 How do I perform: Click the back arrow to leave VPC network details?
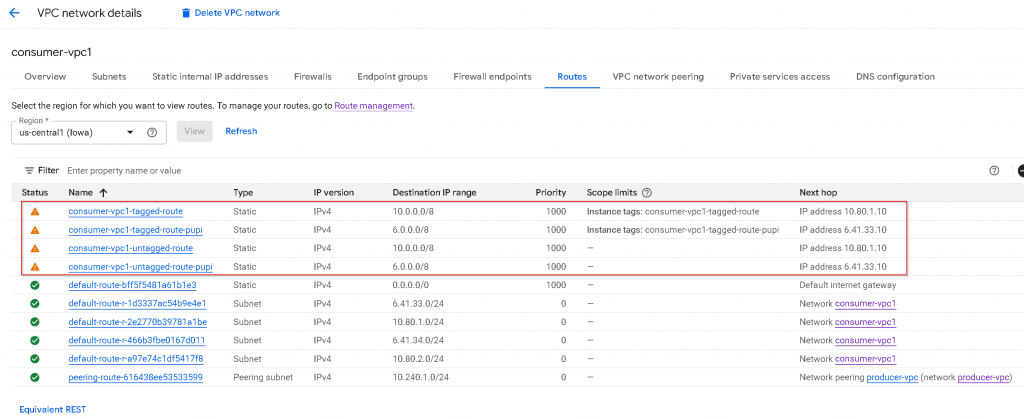(14, 13)
